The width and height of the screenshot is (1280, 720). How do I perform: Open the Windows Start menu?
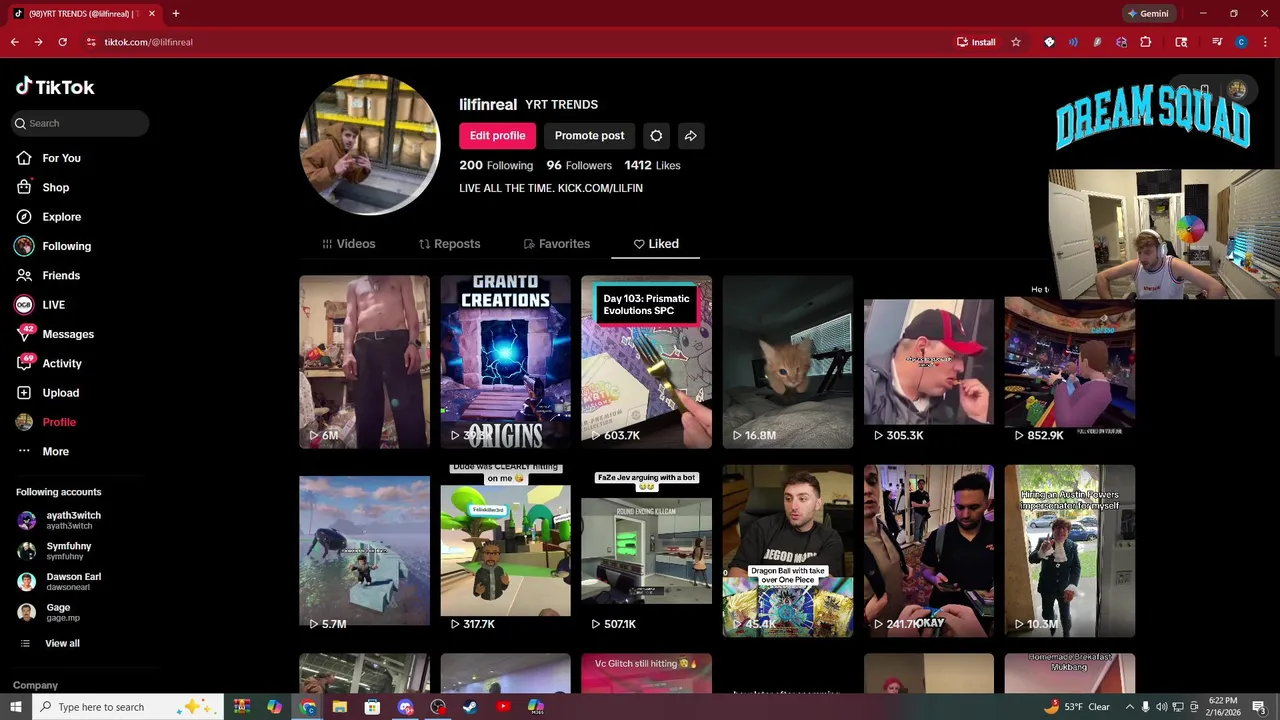click(15, 707)
